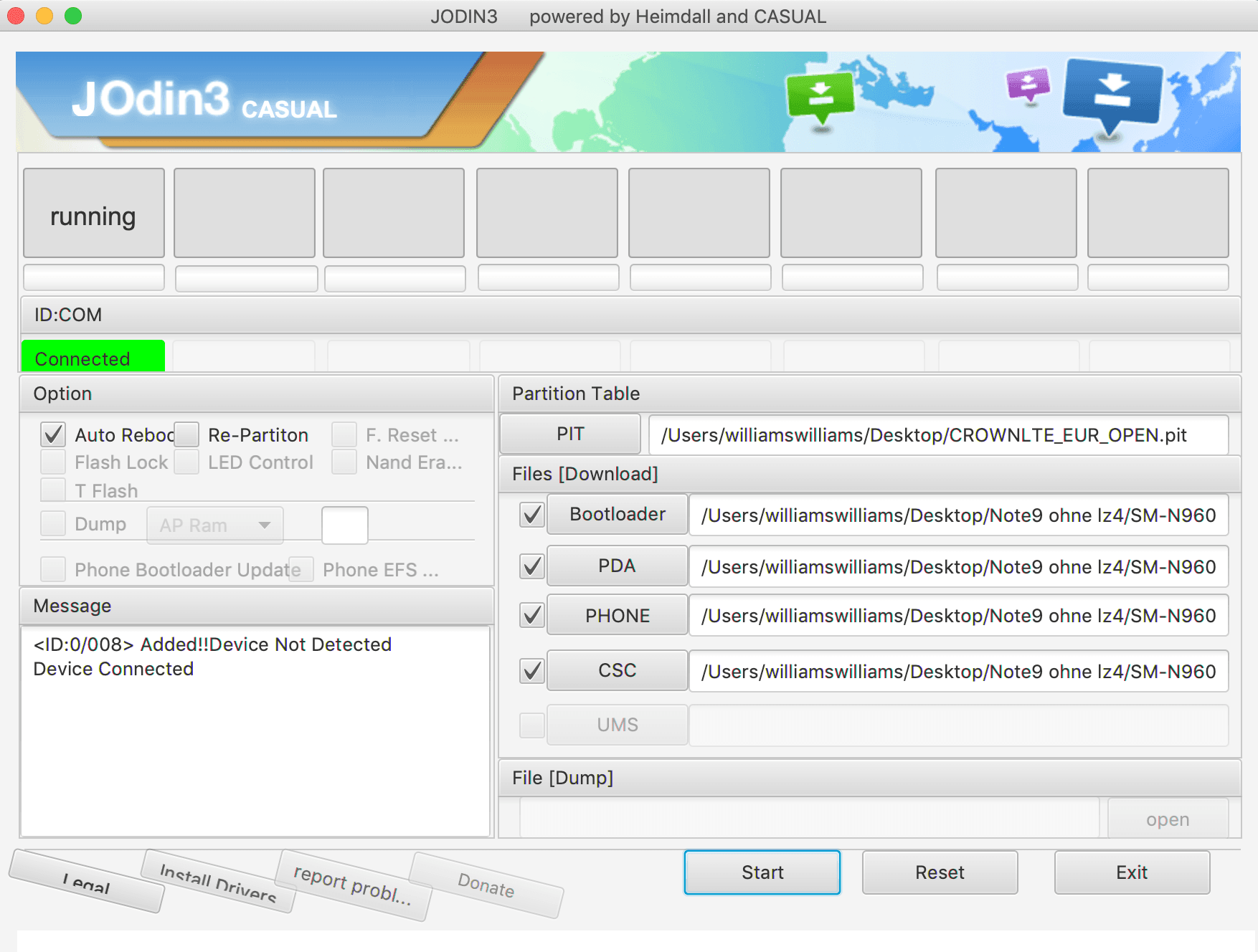Screen dimensions: 1258x952
Task: Click the PDA file button
Action: point(618,566)
